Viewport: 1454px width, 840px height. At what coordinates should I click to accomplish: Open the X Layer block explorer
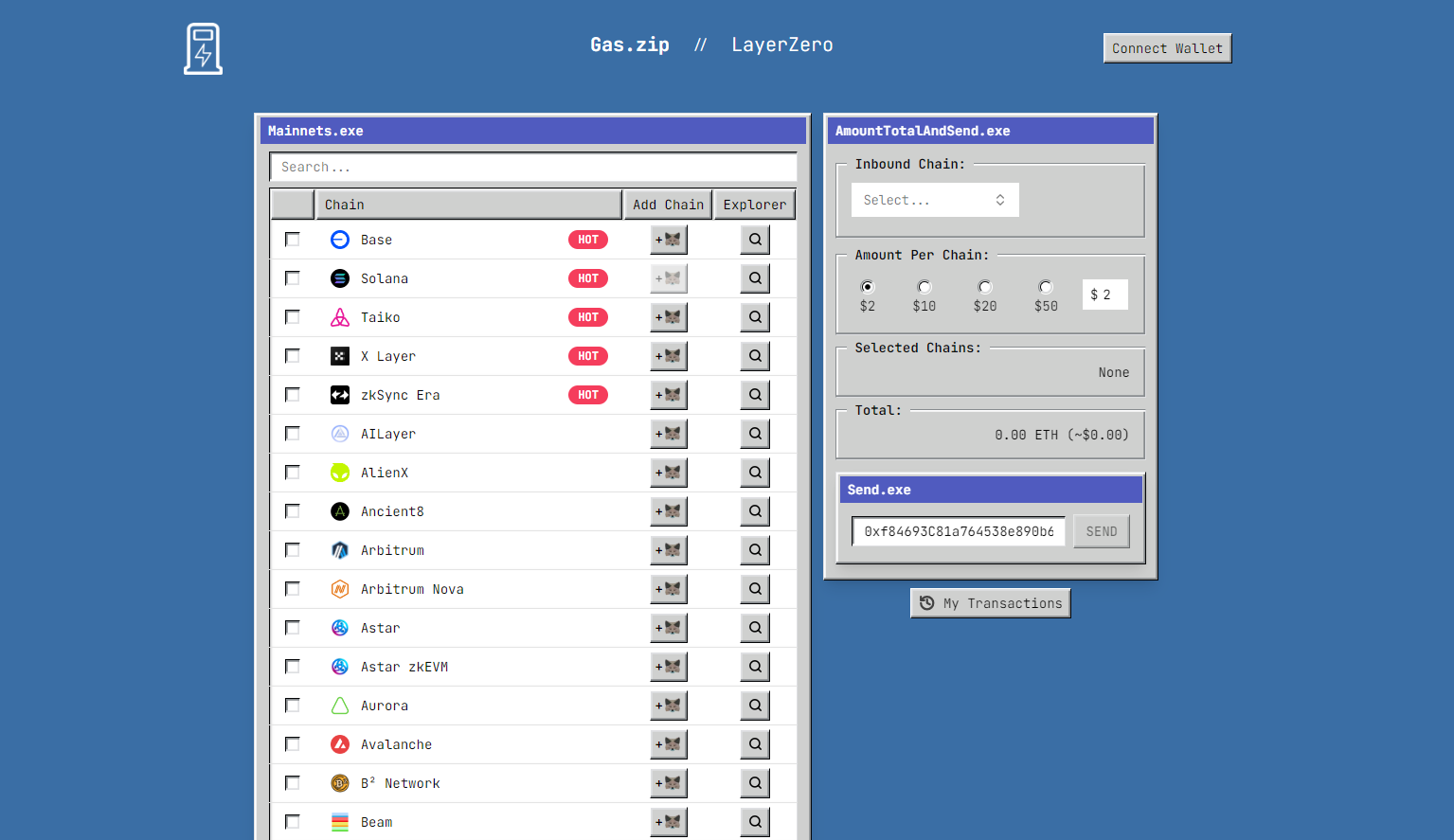point(755,356)
